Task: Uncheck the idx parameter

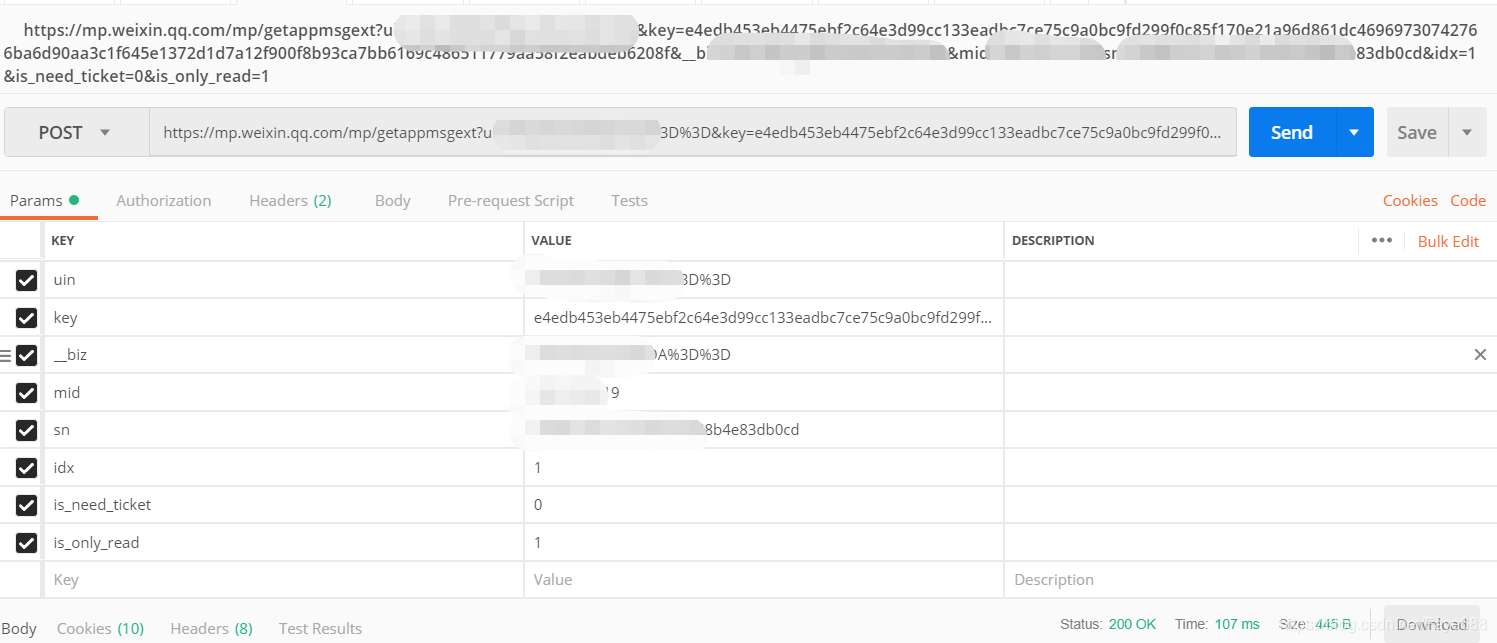Action: pos(26,468)
